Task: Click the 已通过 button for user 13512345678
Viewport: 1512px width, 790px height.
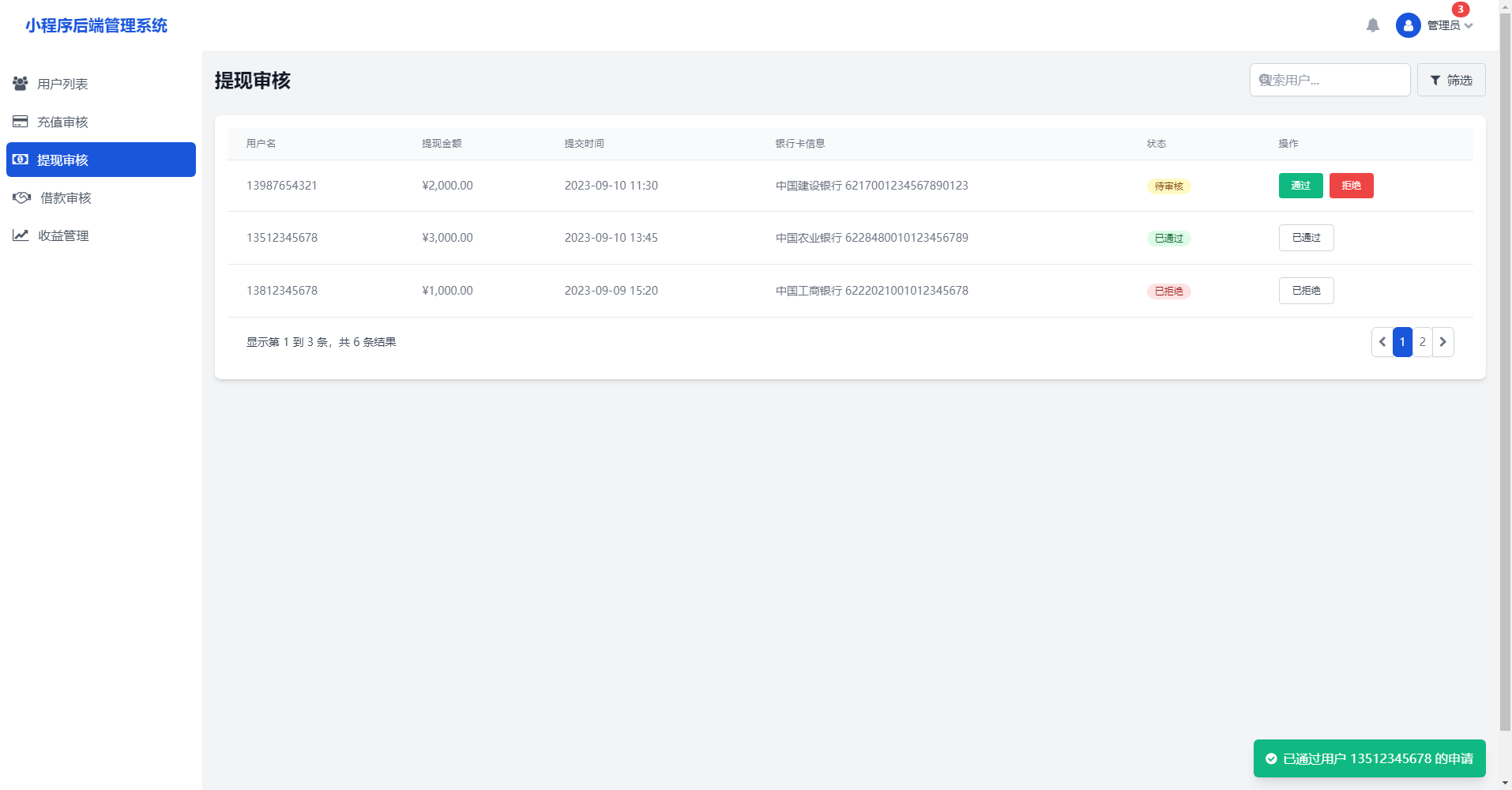Action: pyautogui.click(x=1306, y=238)
